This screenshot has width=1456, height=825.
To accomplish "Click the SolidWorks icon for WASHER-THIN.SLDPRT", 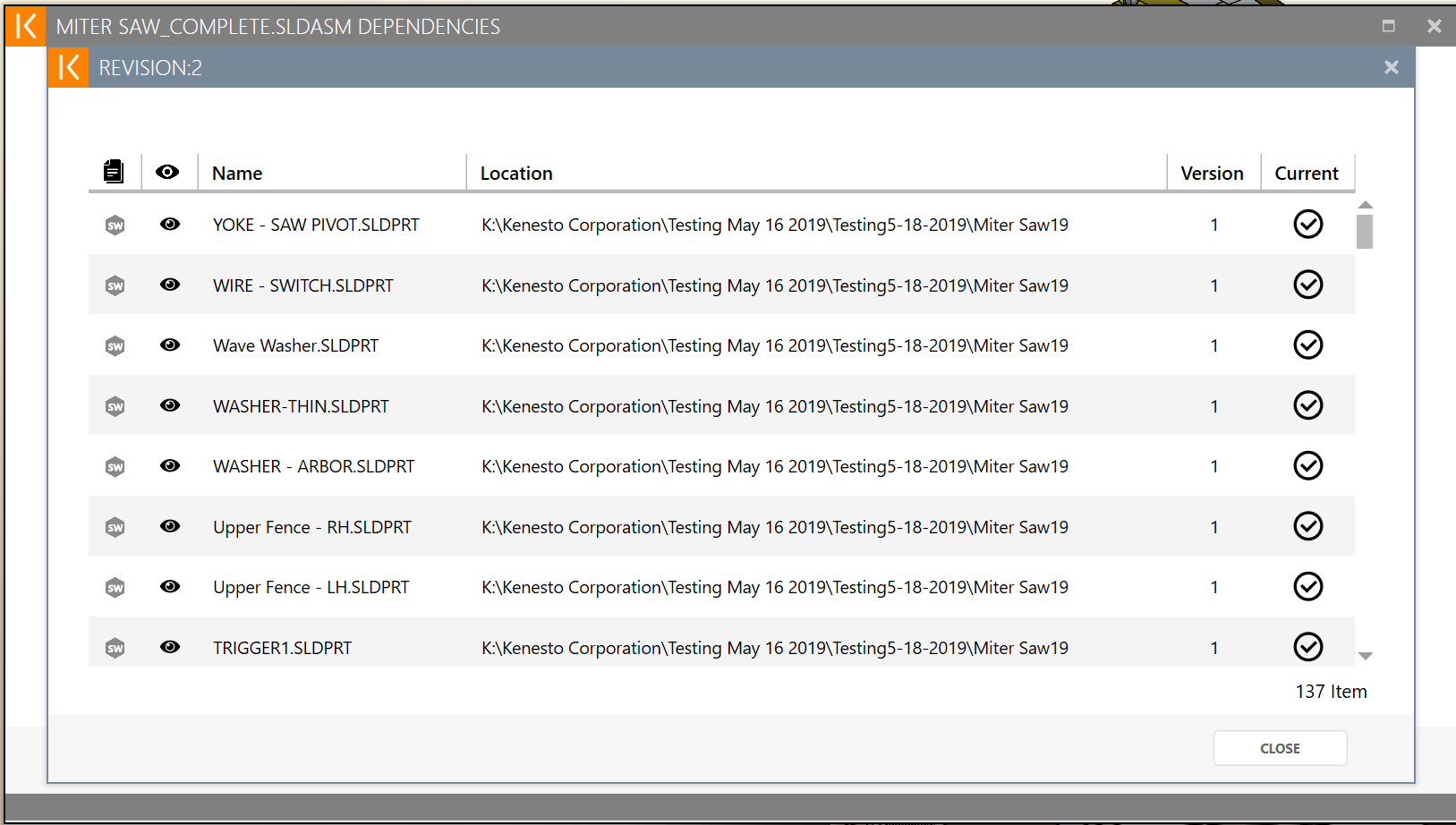I will (x=115, y=406).
